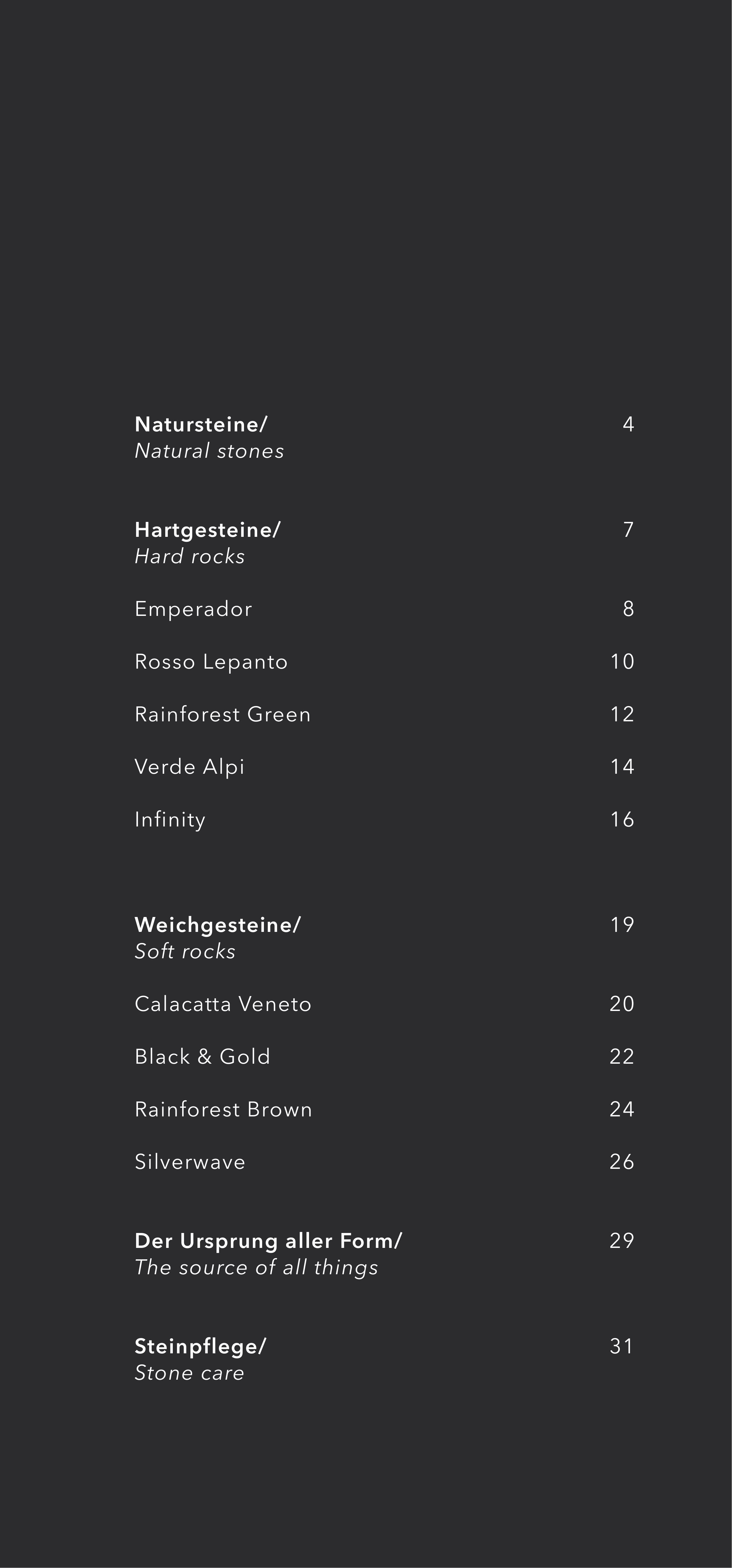Select the Emperador entry
The image size is (732, 1568).
point(193,609)
